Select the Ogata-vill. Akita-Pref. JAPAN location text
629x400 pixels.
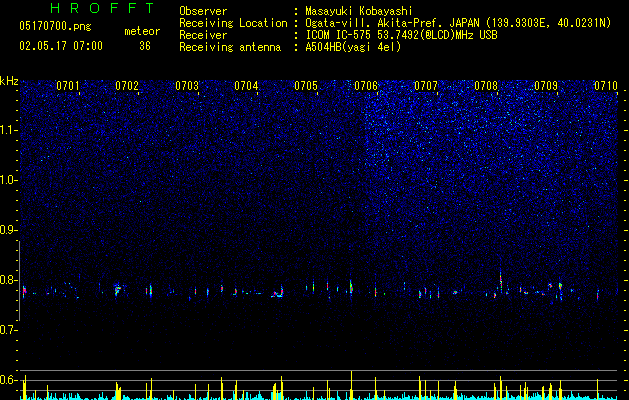(x=458, y=23)
